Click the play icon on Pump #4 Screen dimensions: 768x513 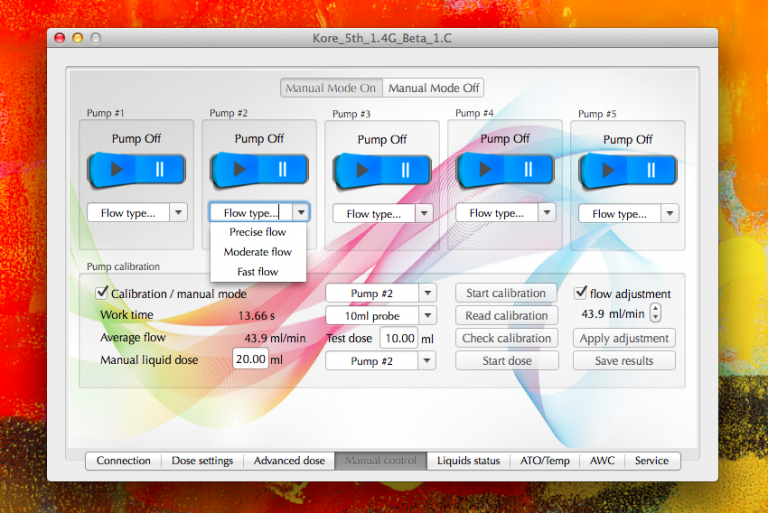(x=486, y=169)
